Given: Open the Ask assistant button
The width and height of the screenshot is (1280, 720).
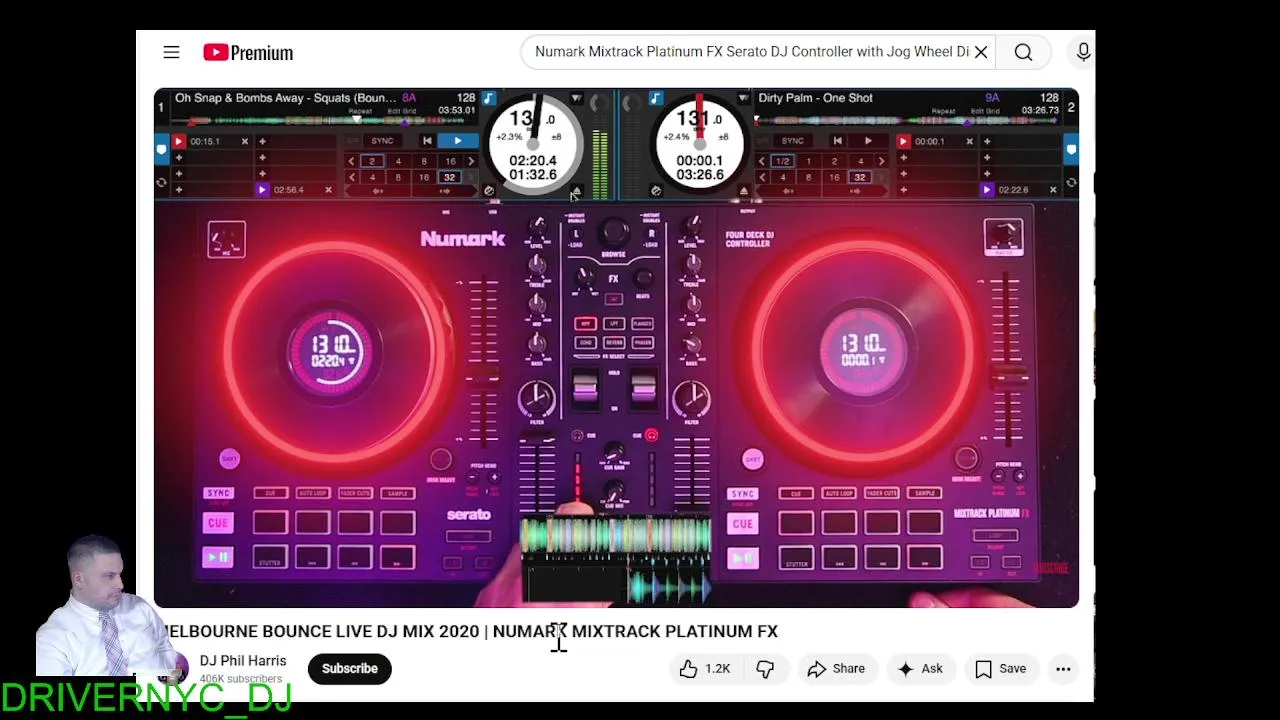Looking at the screenshot, I should coord(921,669).
